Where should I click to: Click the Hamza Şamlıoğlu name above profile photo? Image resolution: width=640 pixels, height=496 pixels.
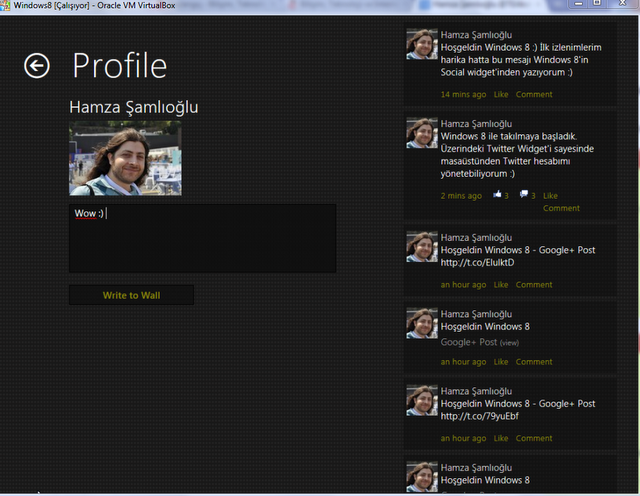coord(133,107)
